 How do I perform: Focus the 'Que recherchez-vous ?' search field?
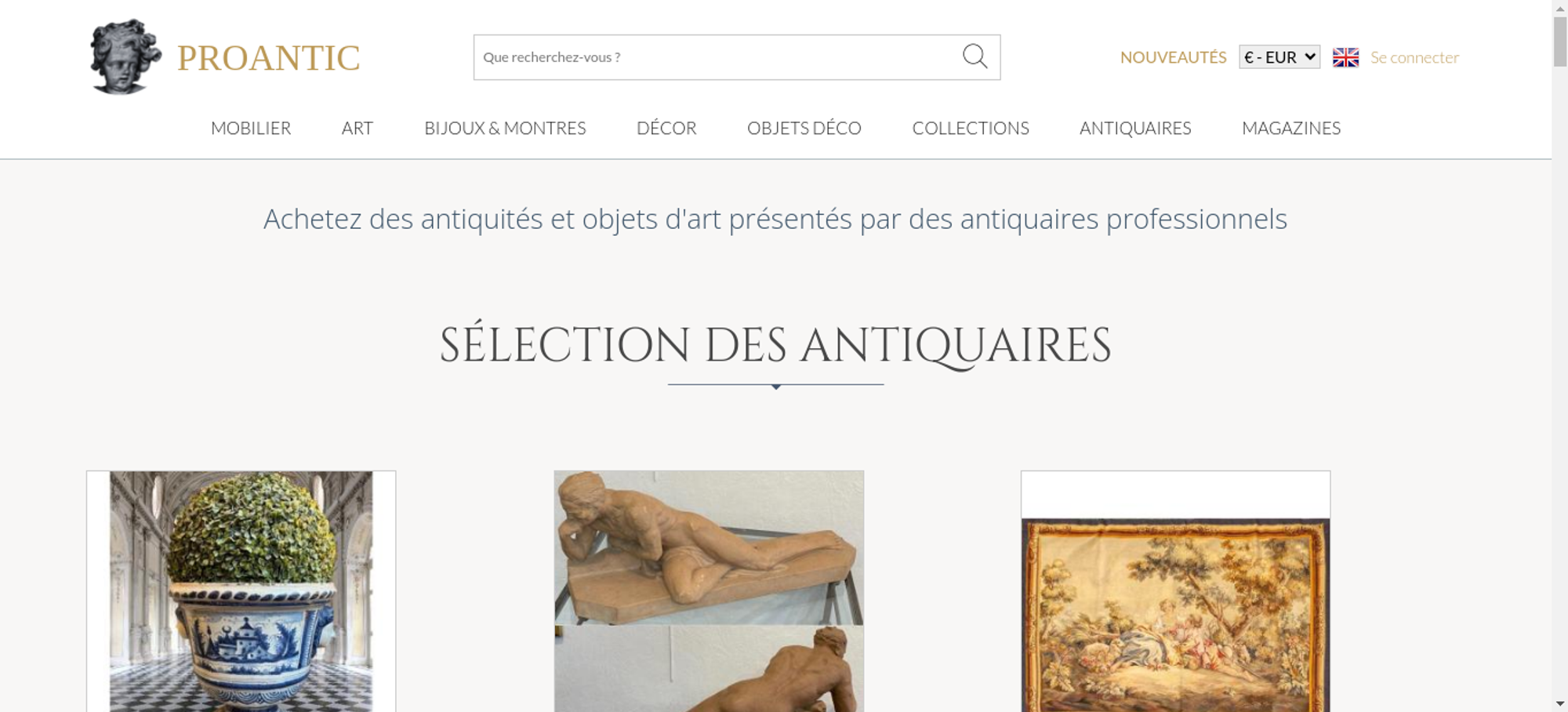(x=717, y=57)
